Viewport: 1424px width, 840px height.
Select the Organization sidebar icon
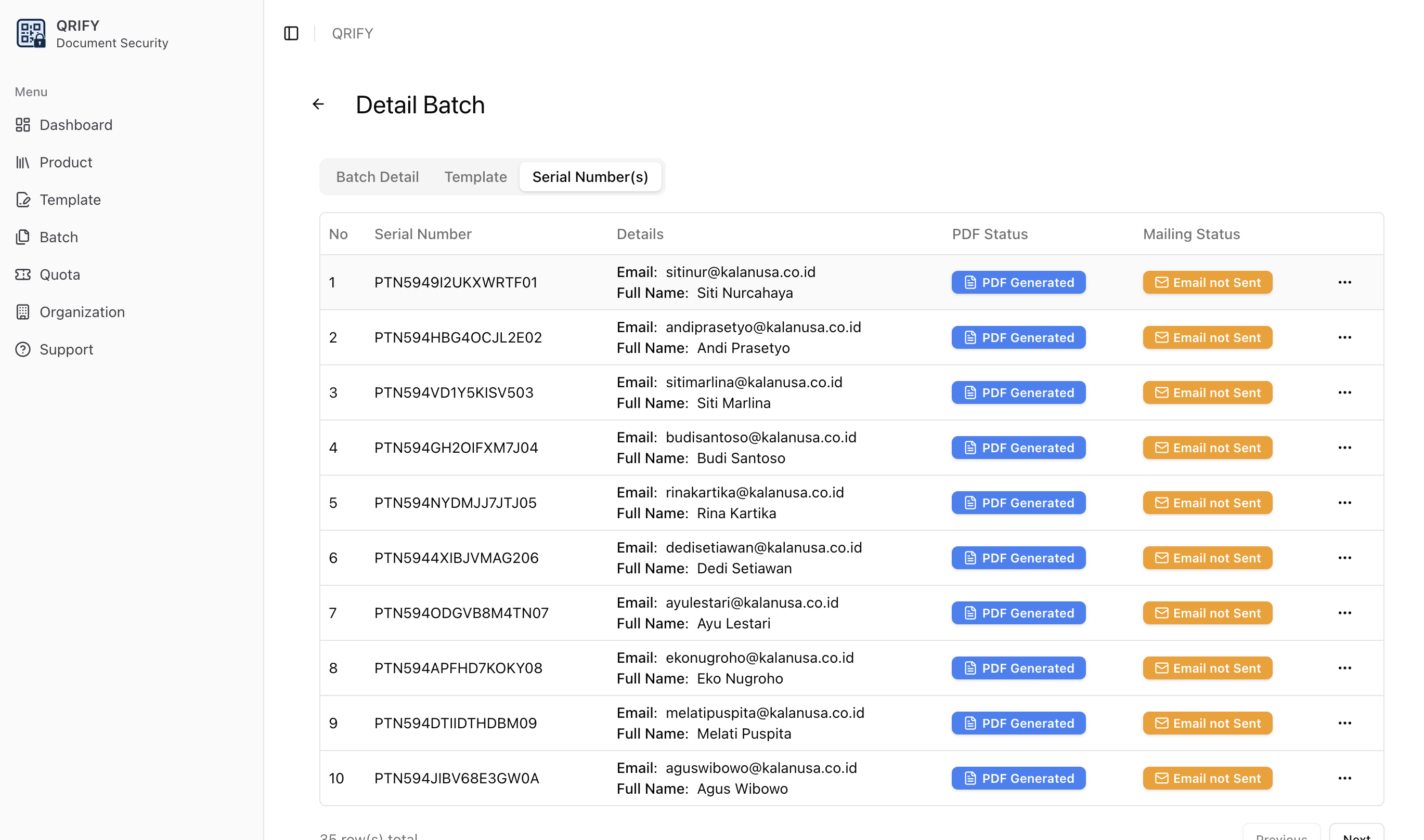tap(23, 311)
